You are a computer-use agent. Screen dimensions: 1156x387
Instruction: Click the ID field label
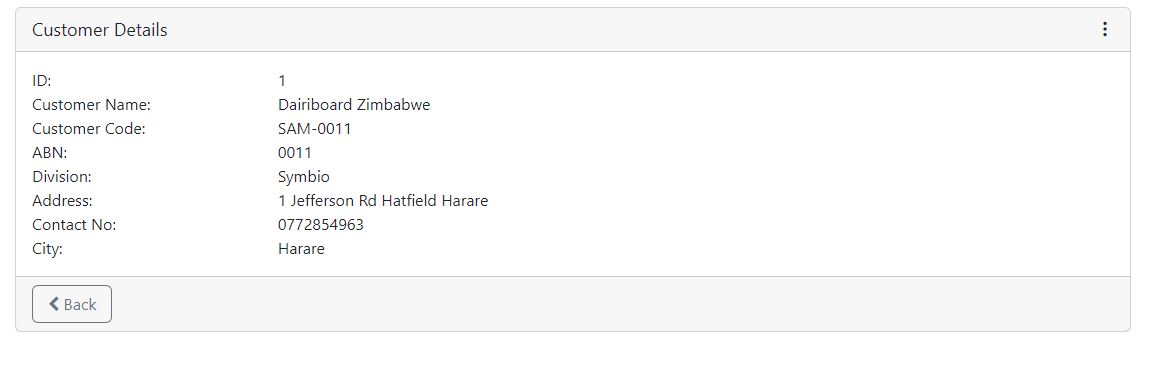click(x=41, y=81)
